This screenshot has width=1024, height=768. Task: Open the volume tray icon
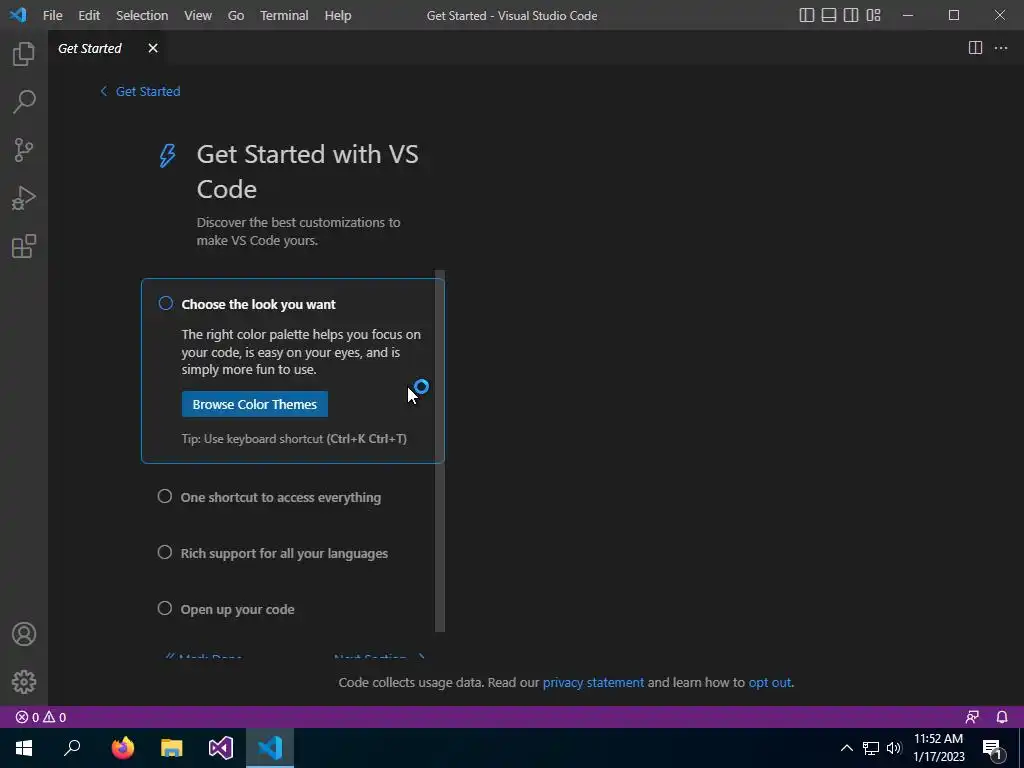[x=894, y=748]
